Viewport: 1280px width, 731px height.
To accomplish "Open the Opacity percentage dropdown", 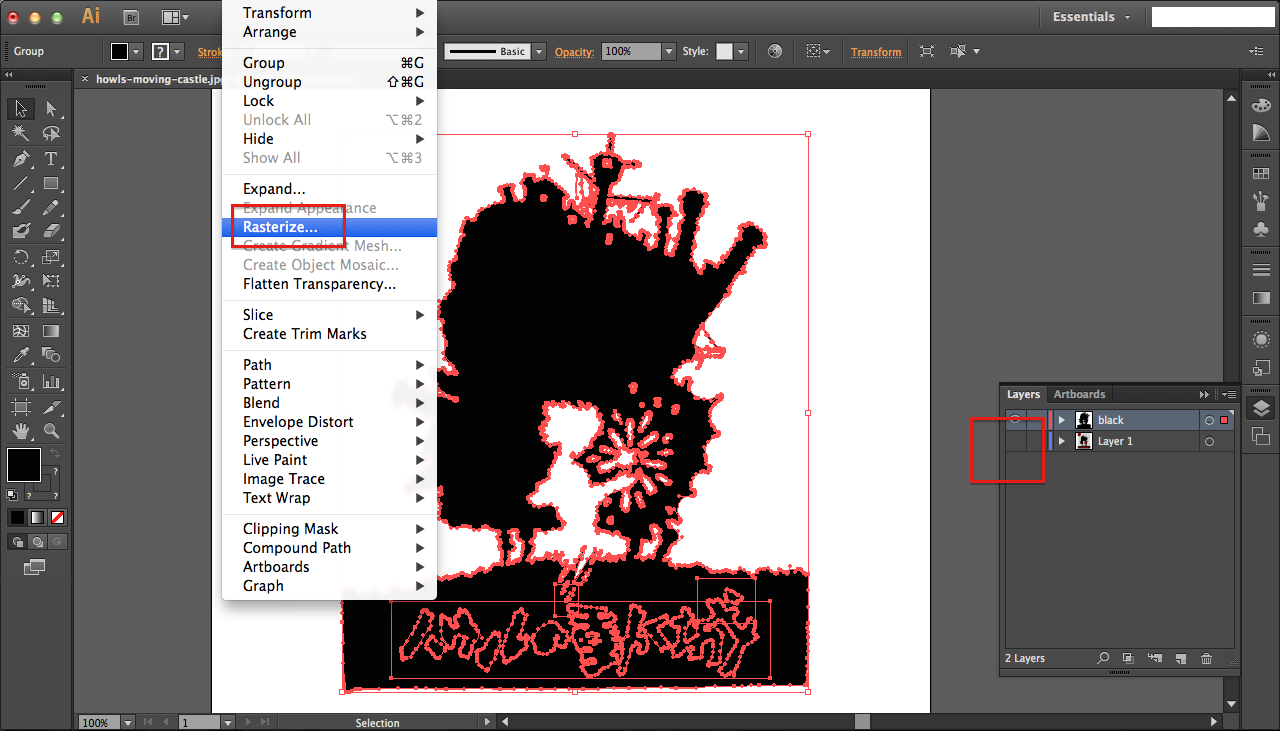I will [668, 51].
